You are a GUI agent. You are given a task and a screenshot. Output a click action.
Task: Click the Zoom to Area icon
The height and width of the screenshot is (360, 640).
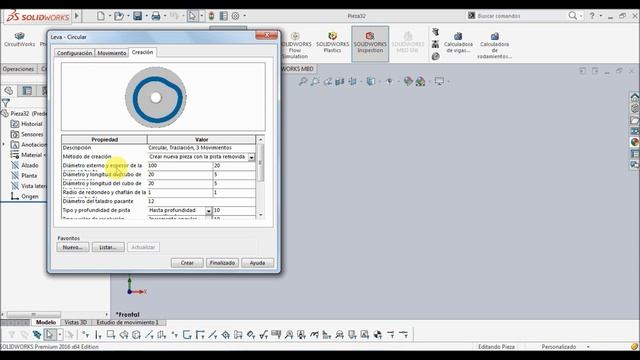[x=315, y=82]
